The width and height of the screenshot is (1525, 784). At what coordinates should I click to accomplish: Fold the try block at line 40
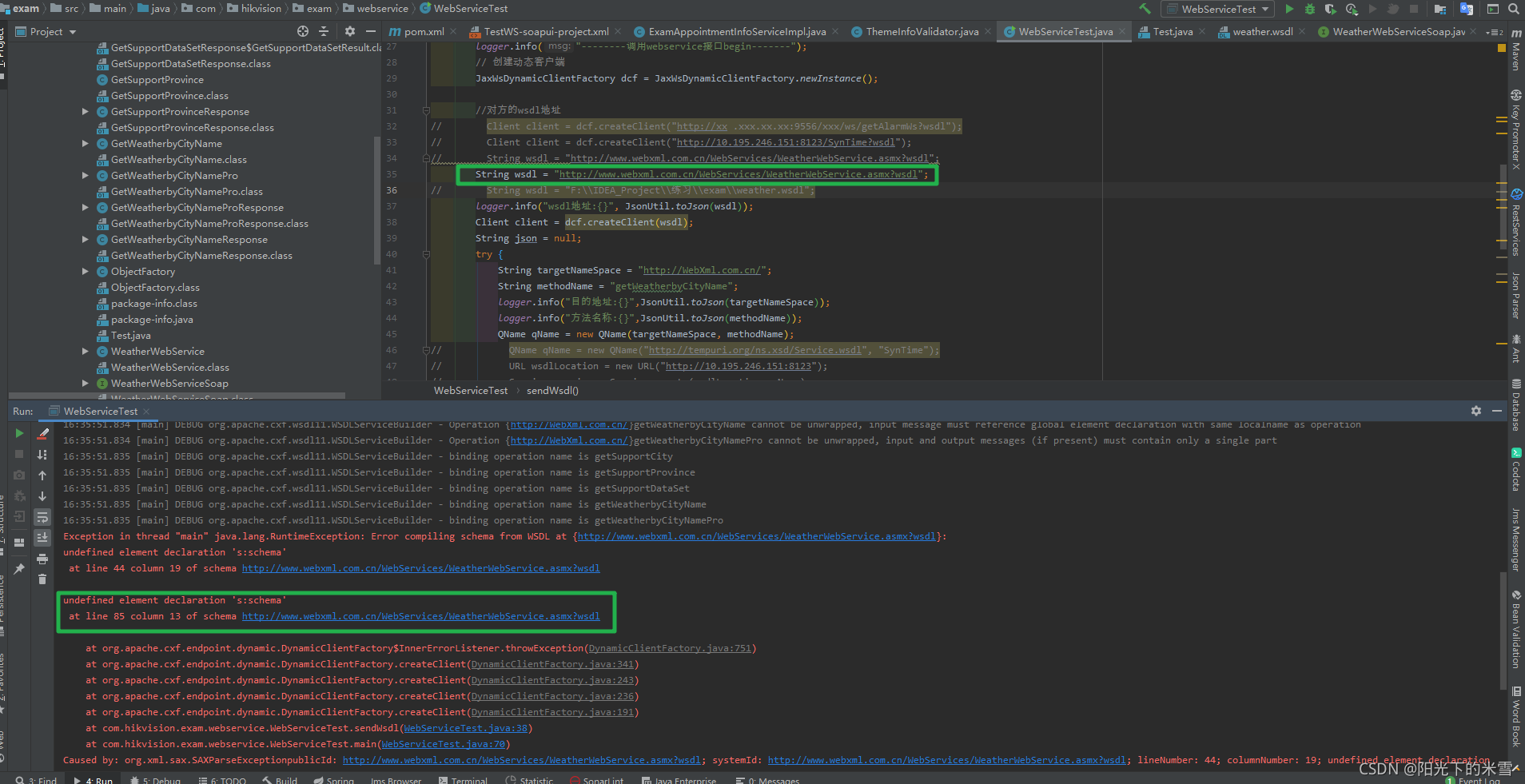[x=426, y=254]
